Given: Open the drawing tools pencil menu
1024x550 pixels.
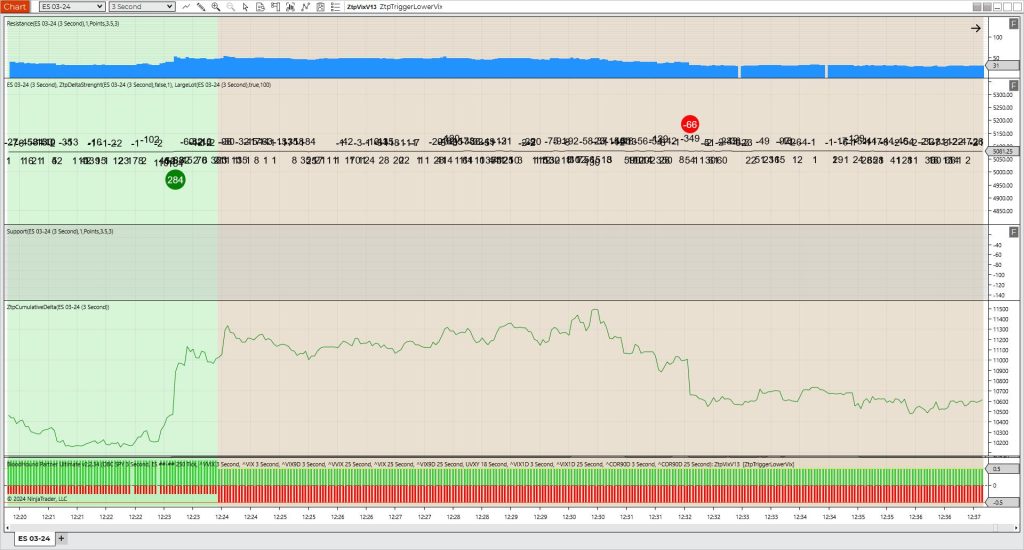Looking at the screenshot, I should pos(201,7).
